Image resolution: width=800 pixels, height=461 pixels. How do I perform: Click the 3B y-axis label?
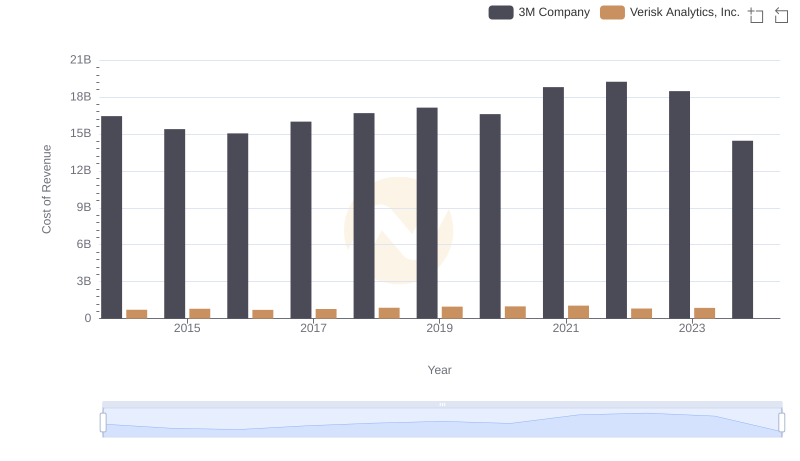point(84,281)
